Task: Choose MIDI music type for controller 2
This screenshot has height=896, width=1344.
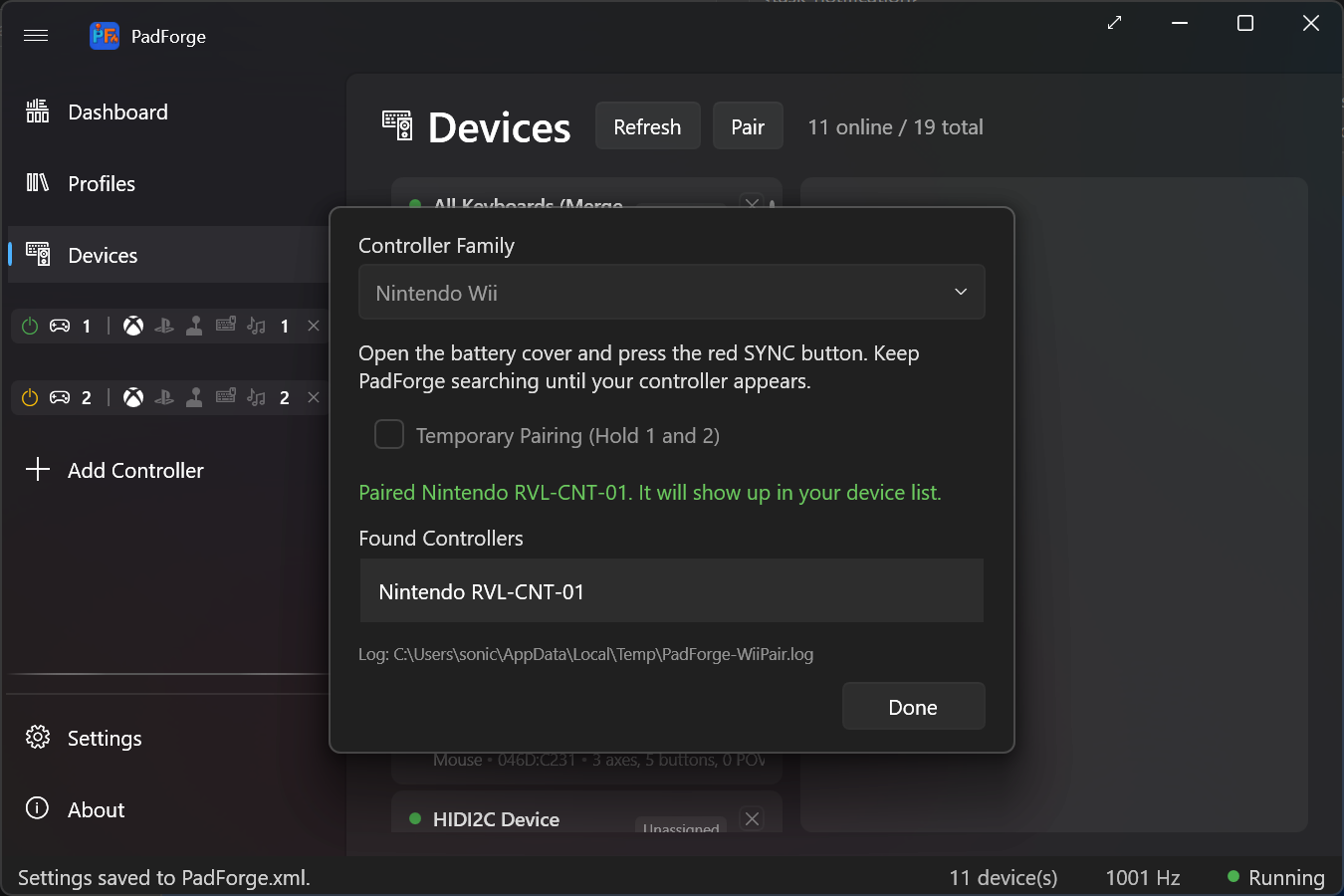Action: 257,397
